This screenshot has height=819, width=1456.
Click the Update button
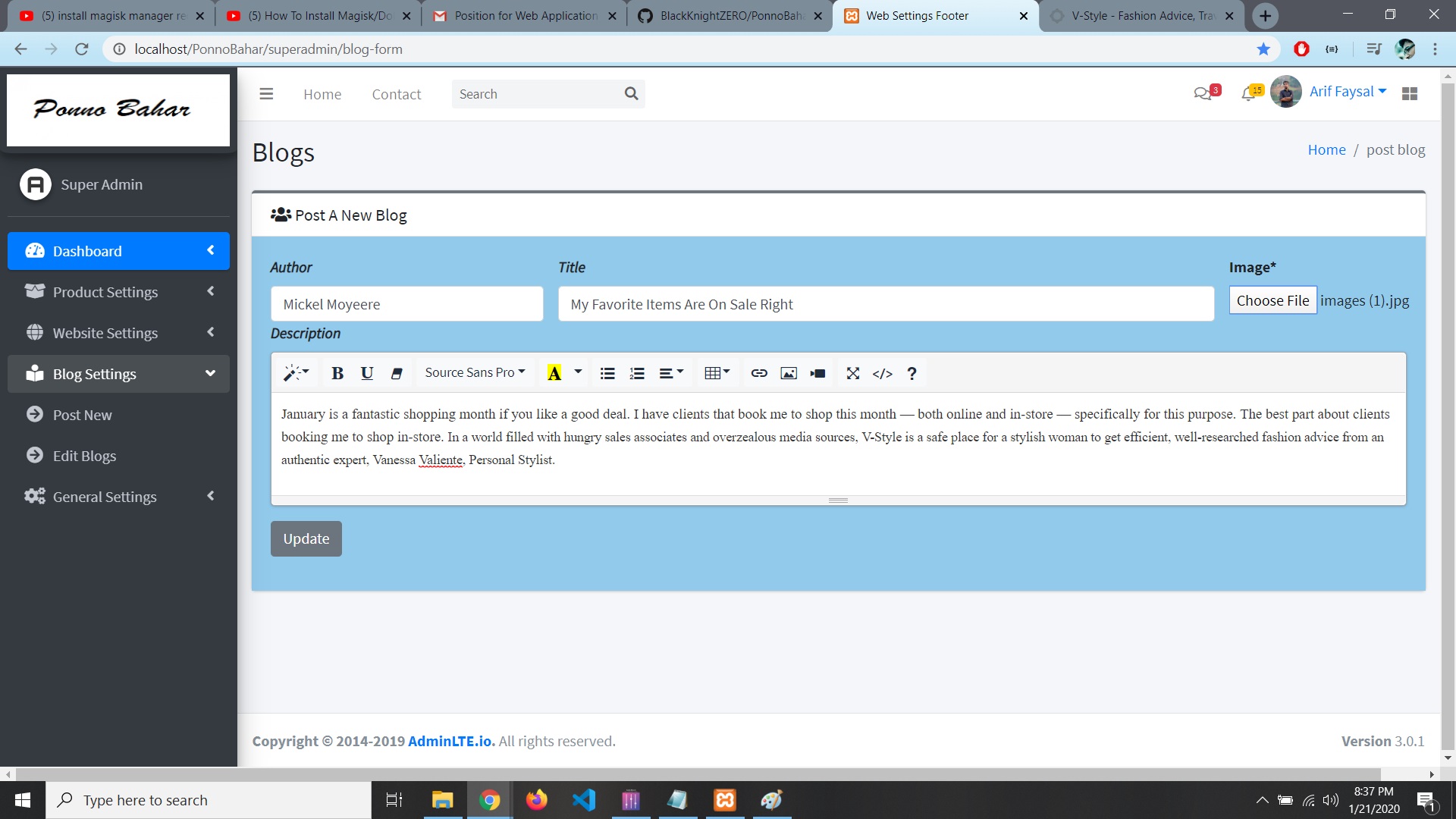tap(306, 538)
